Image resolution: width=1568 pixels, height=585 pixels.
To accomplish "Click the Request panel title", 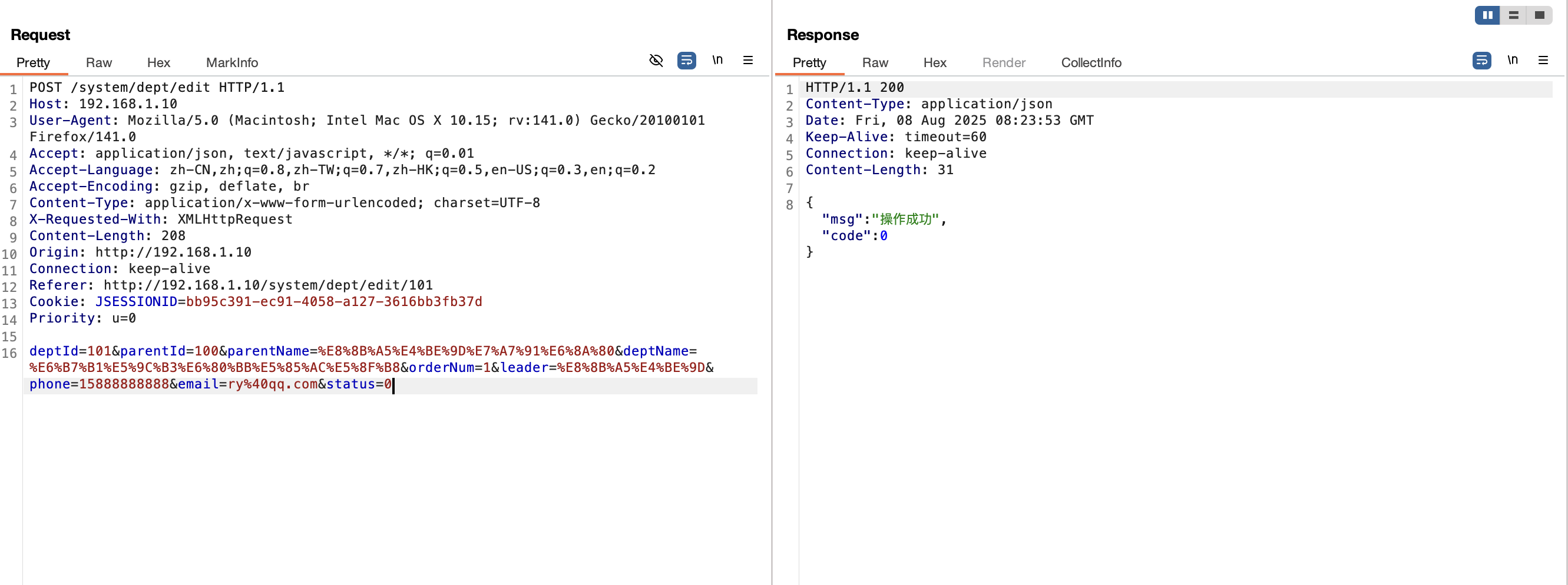I will 40,35.
